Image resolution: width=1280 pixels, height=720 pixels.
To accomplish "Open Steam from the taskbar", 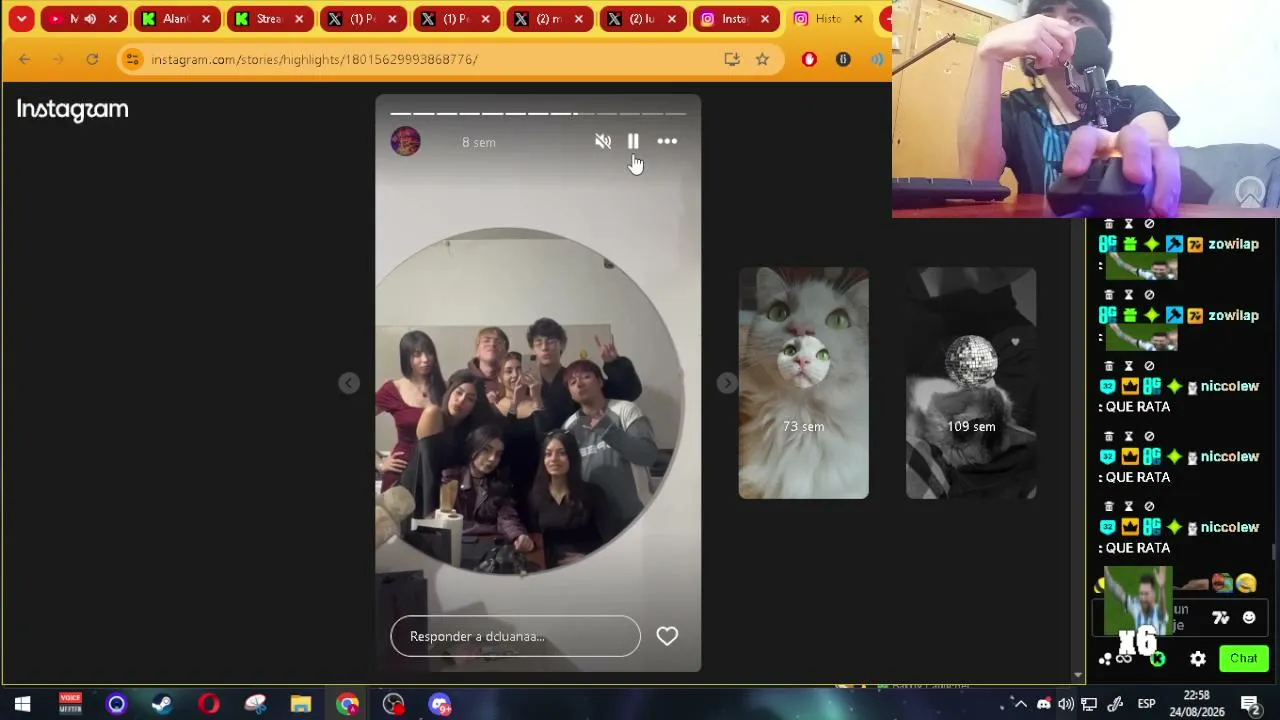I will [162, 704].
